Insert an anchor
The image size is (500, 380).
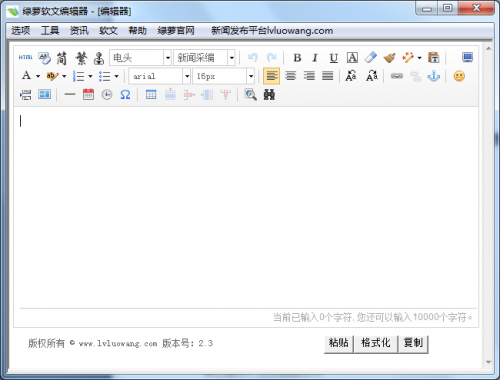coord(434,76)
